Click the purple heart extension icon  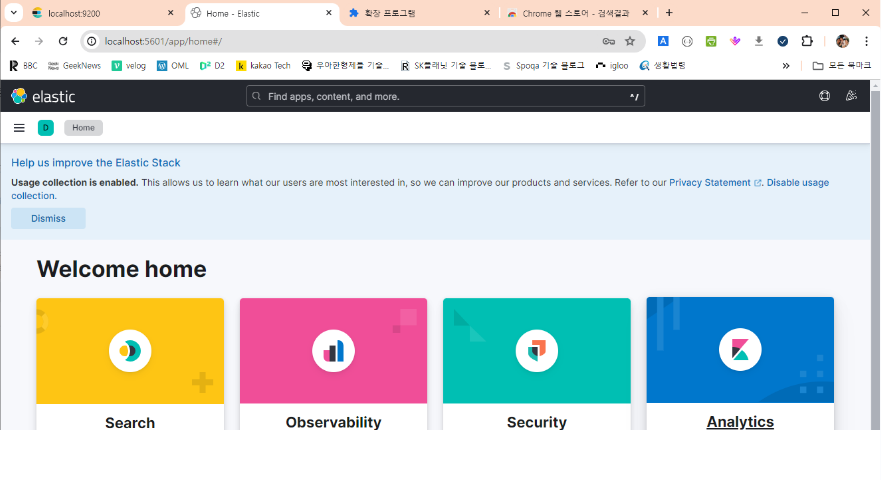point(735,41)
